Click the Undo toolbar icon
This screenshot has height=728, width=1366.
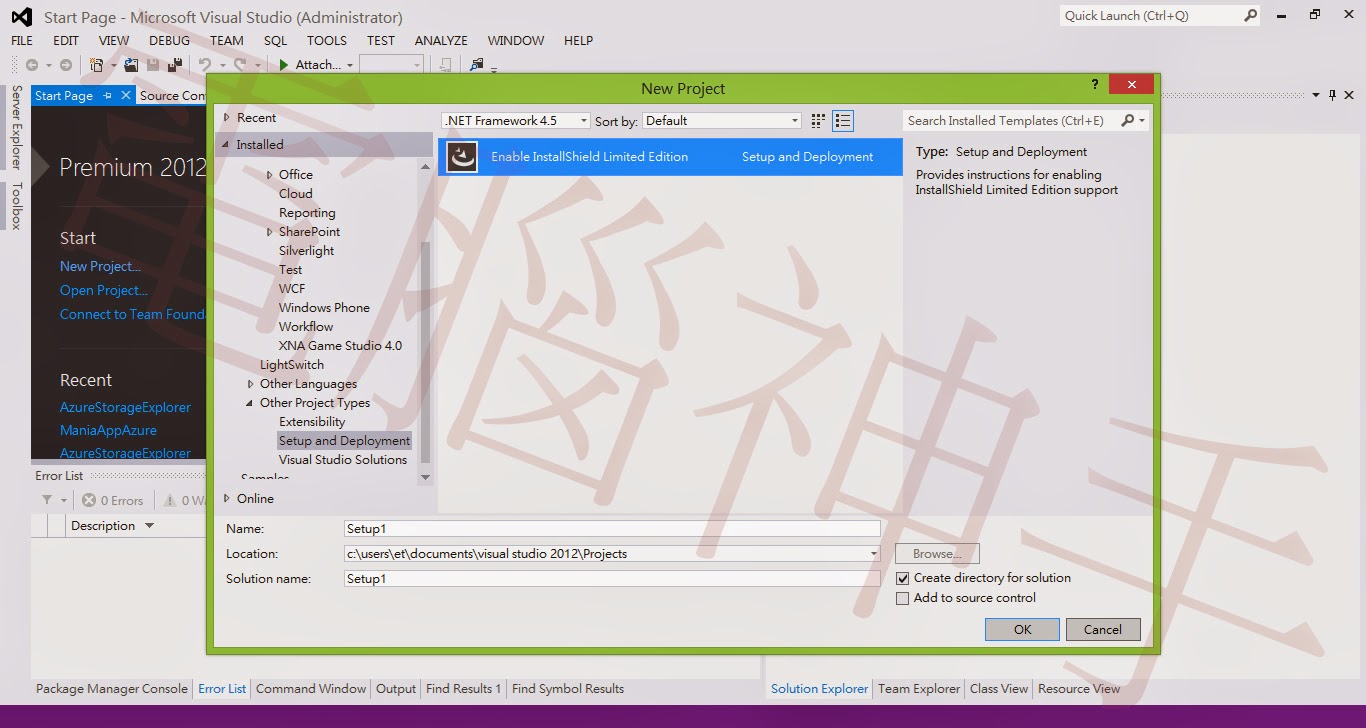coord(204,65)
